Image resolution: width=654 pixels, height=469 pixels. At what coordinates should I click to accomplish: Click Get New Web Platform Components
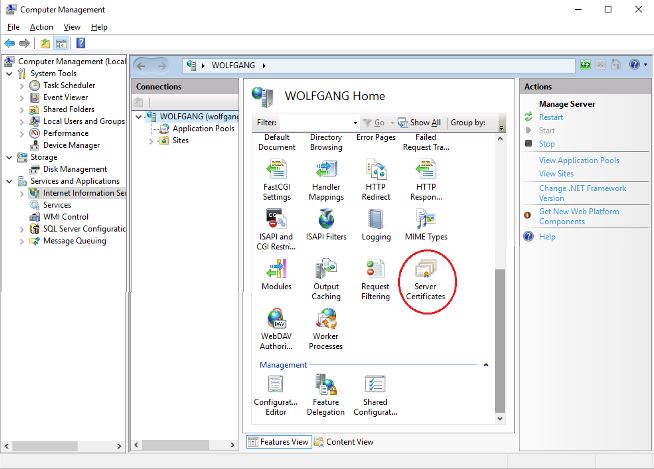coord(579,216)
